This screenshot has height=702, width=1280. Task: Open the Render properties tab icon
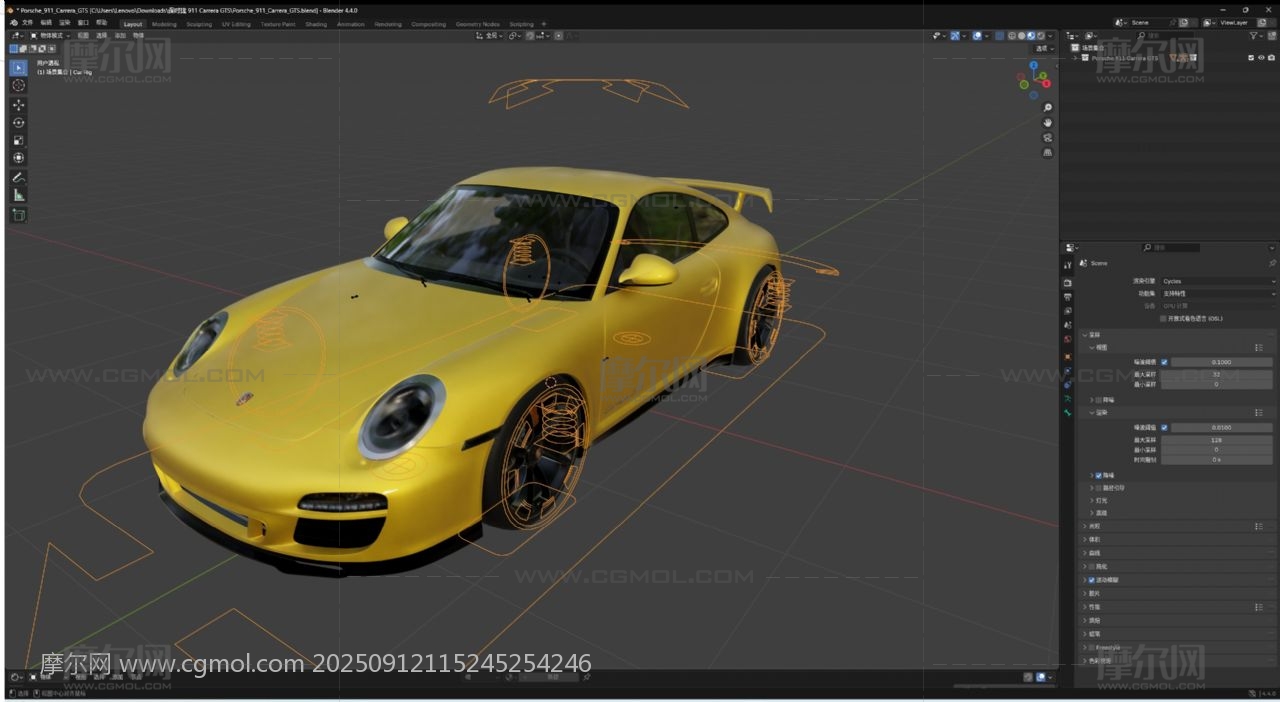tap(1068, 283)
